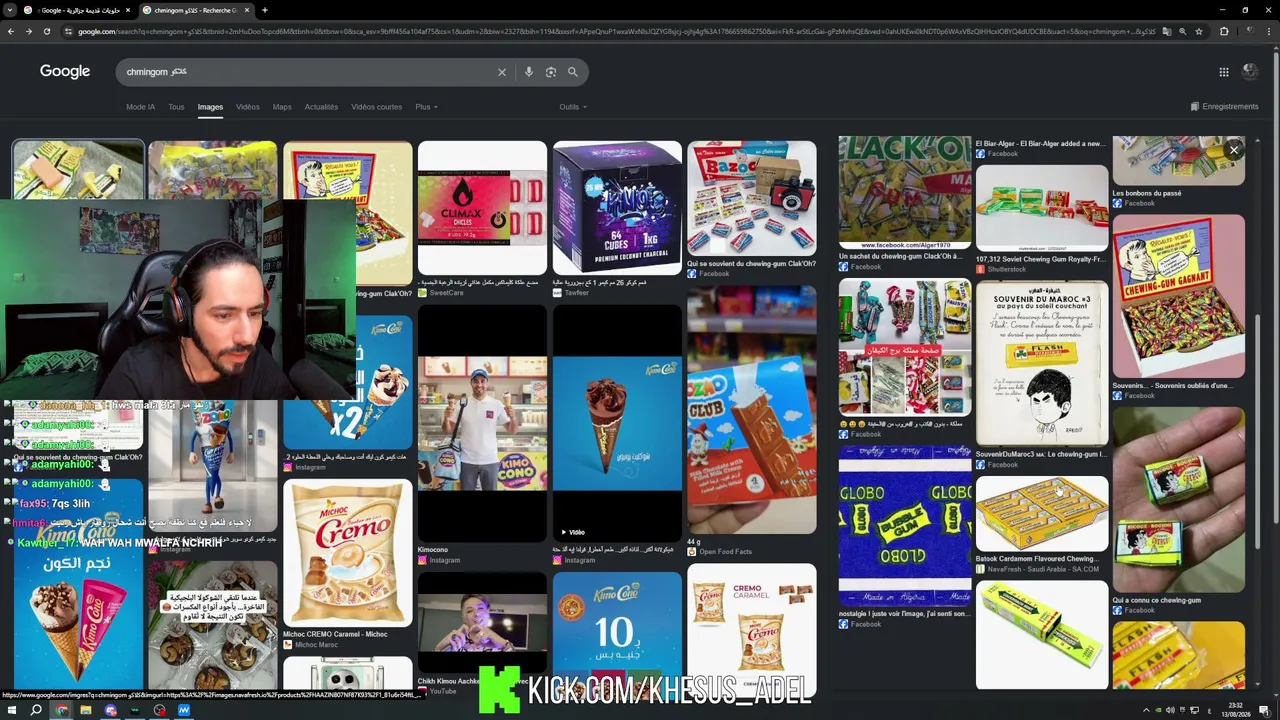This screenshot has width=1280, height=720.
Task: Open the Ozmo Club chocolate image result
Action: point(752,410)
